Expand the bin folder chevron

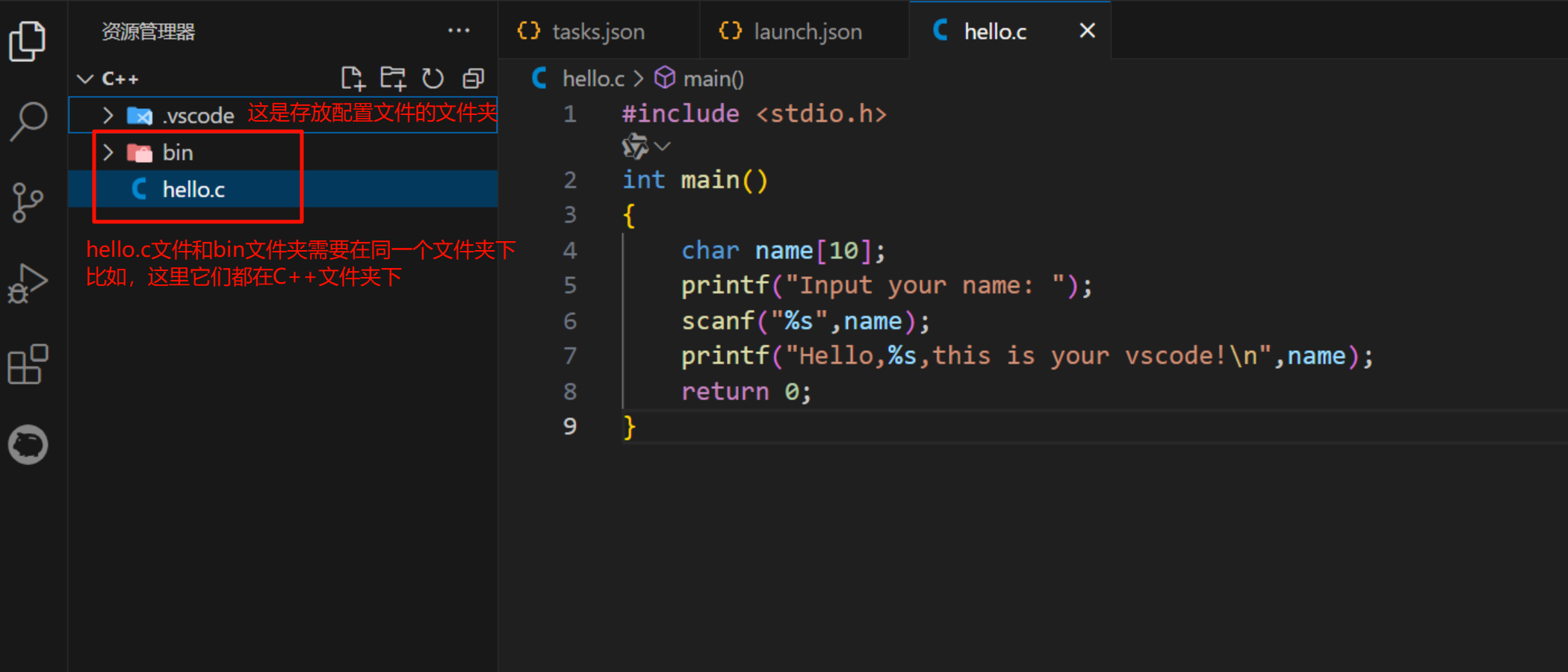[x=108, y=152]
